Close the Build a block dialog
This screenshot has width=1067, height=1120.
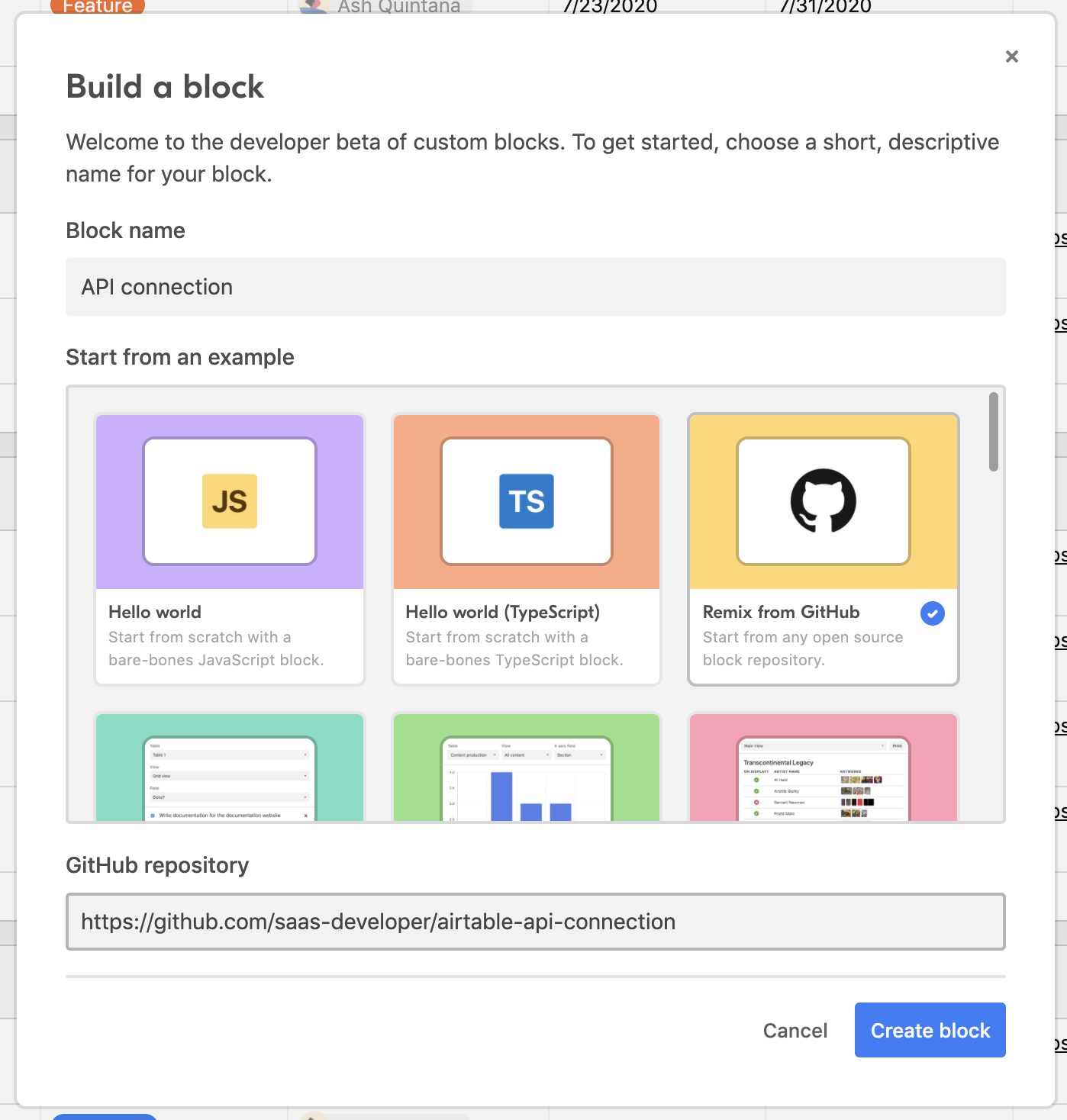[1011, 56]
